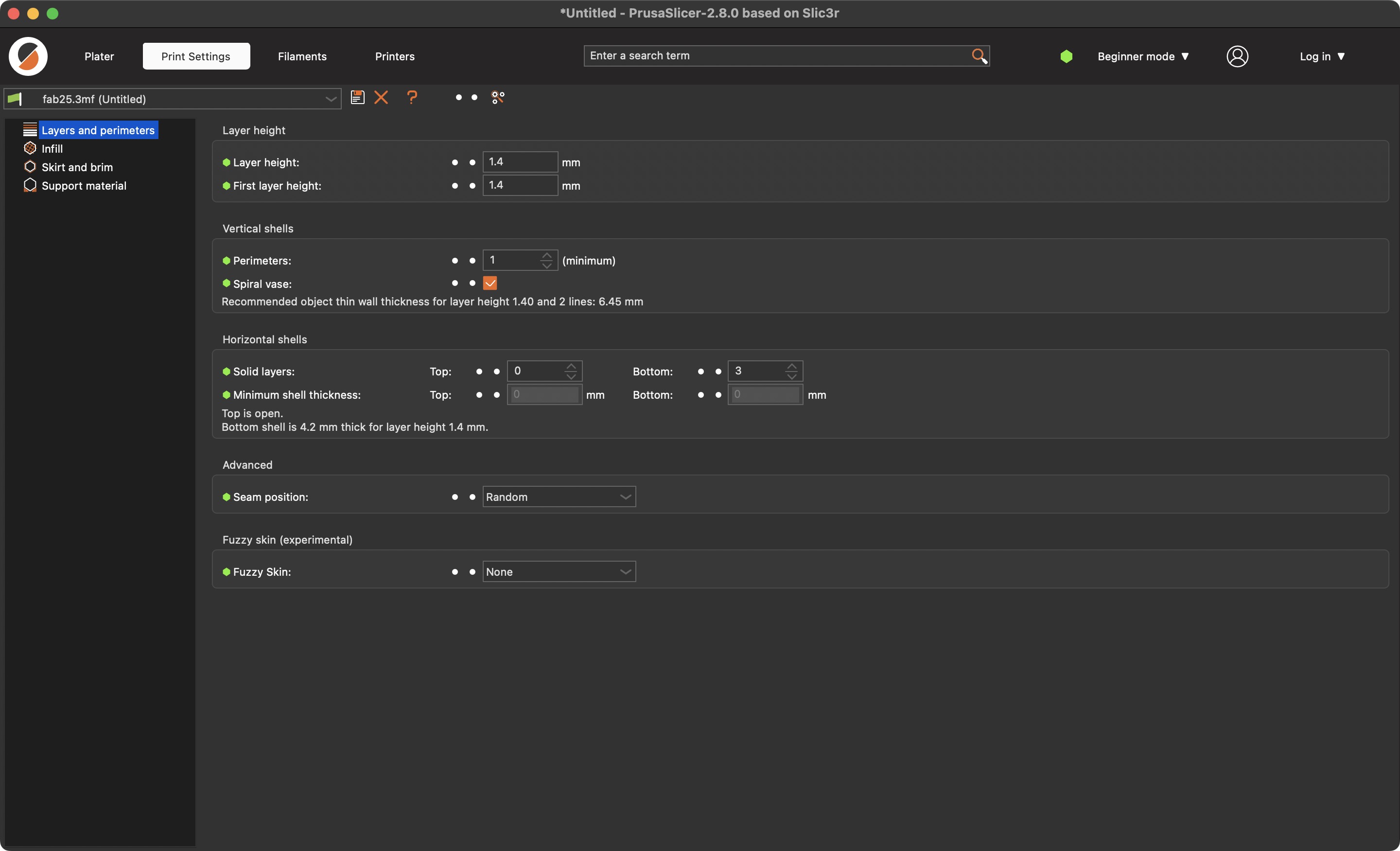The height and width of the screenshot is (851, 1400).
Task: Select Skirt and brim in sidebar
Action: click(x=77, y=167)
